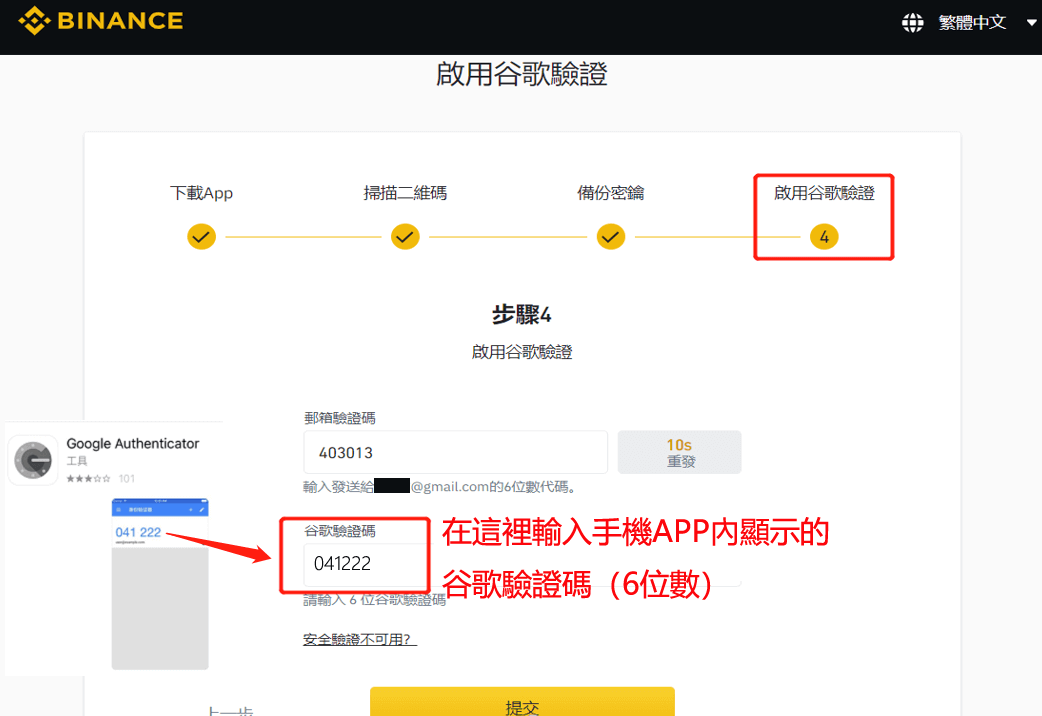Image resolution: width=1042 pixels, height=716 pixels.
Task: Click the 重發 resend code button
Action: pyautogui.click(x=679, y=451)
